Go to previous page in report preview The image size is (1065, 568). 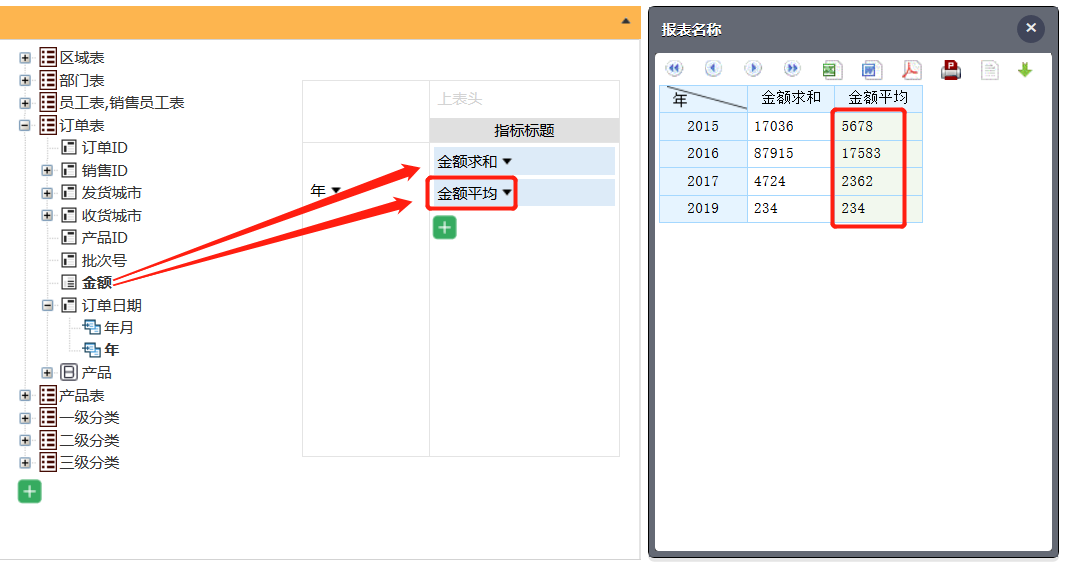tap(713, 69)
